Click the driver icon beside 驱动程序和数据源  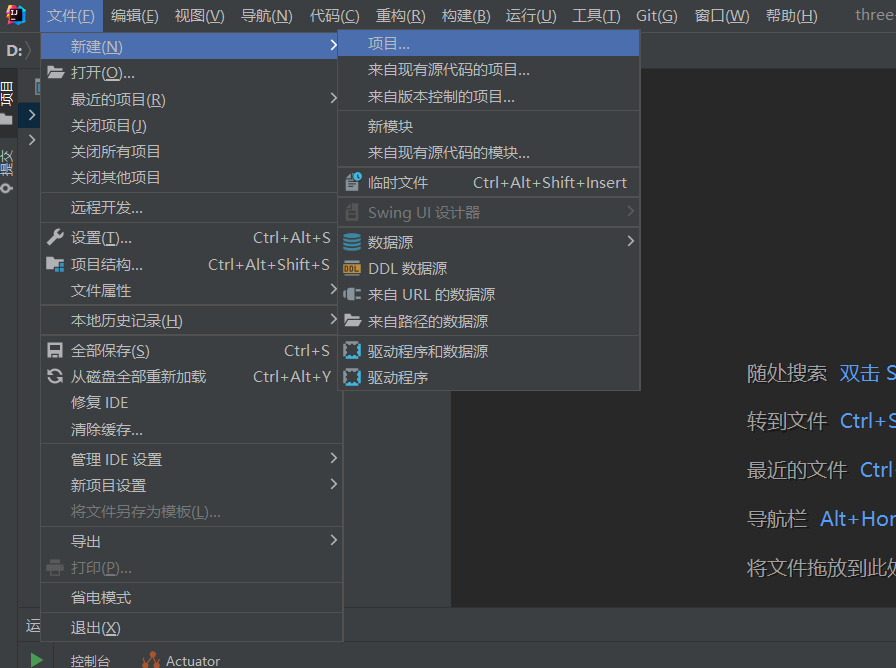tap(352, 351)
